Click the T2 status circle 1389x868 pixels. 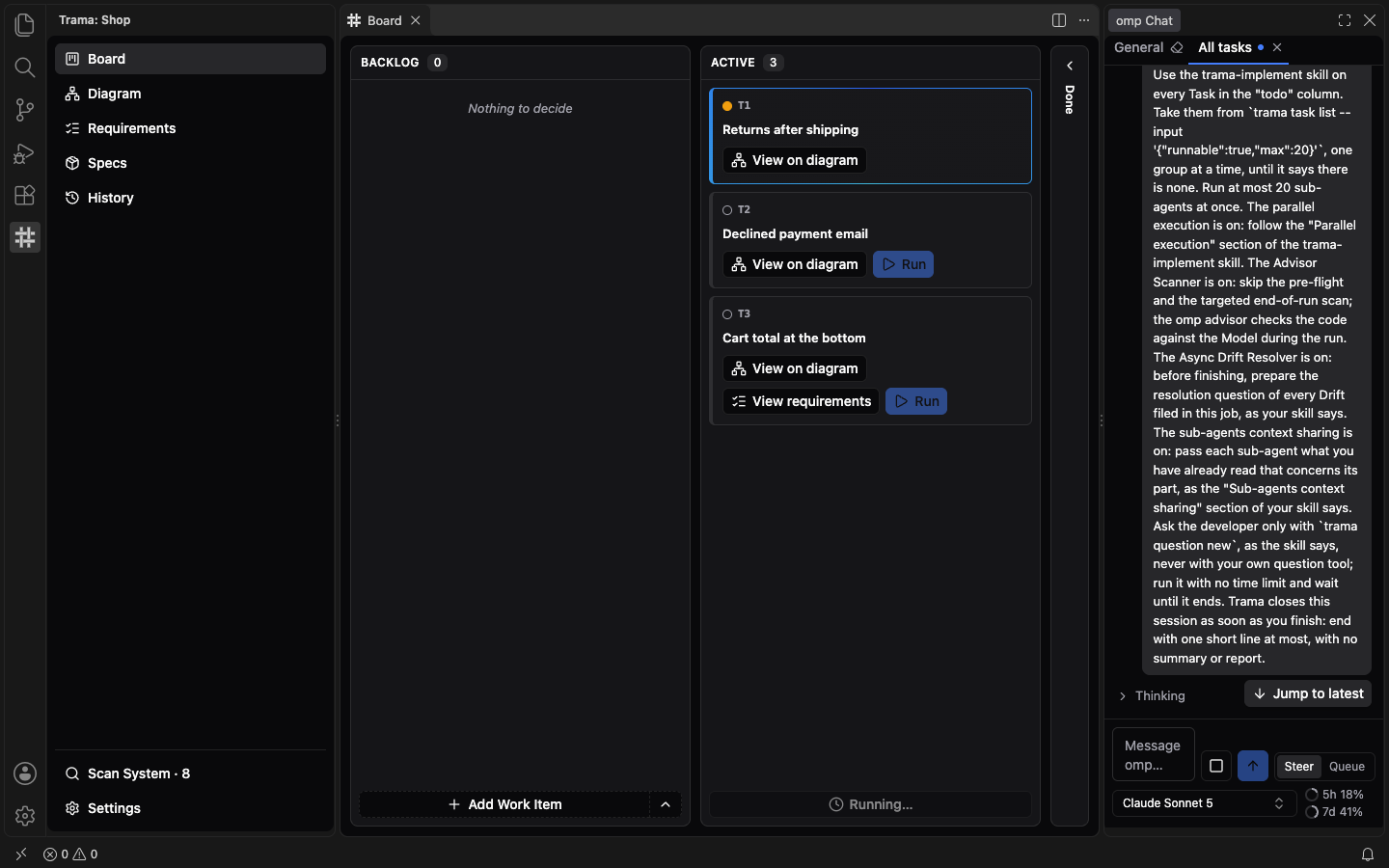[727, 210]
